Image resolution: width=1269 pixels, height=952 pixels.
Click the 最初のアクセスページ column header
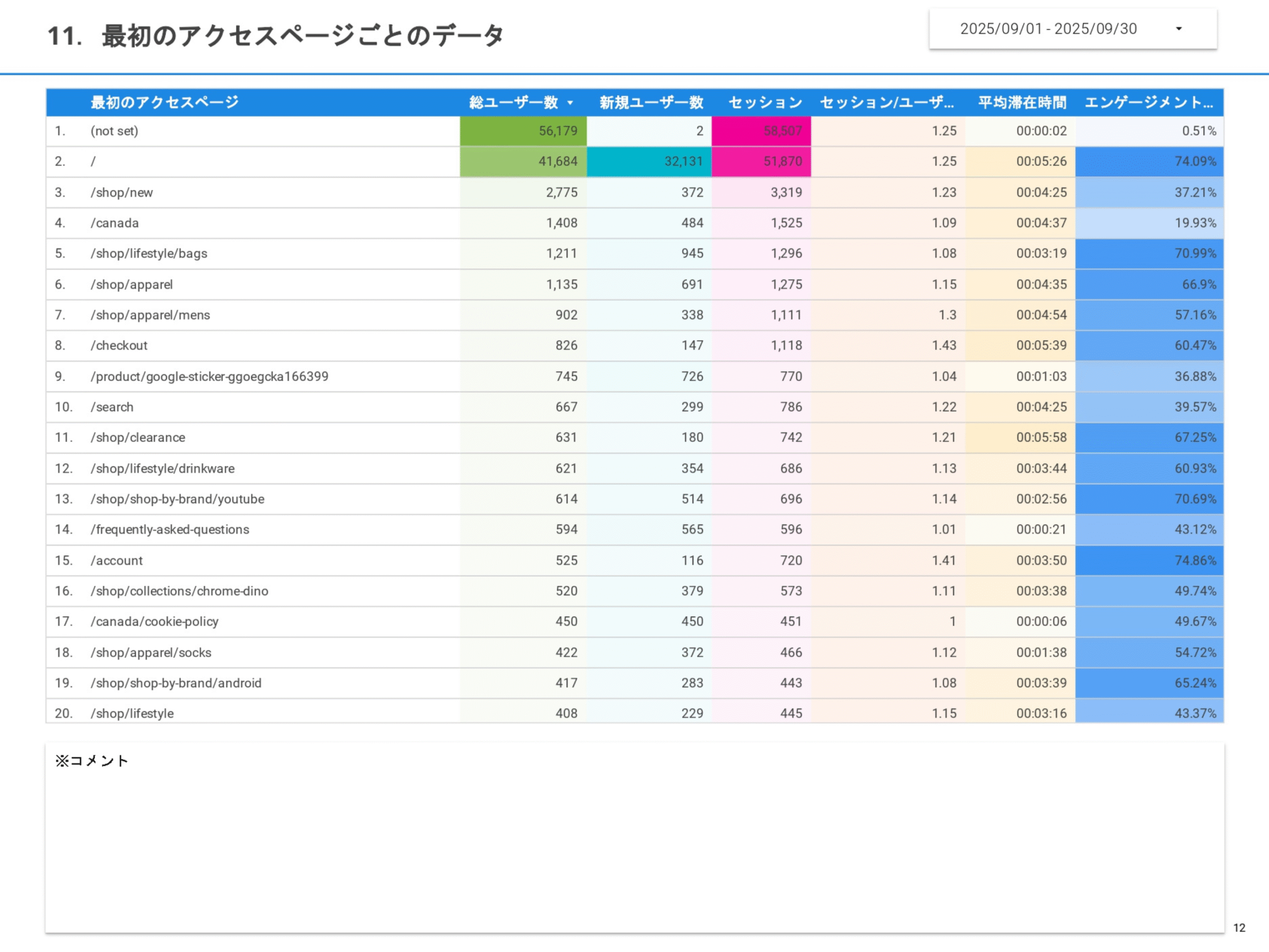pyautogui.click(x=165, y=103)
